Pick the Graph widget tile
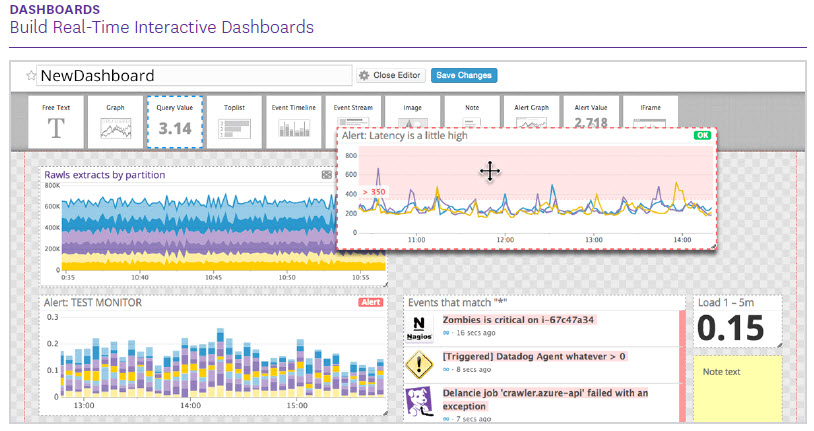Image resolution: width=814 pixels, height=431 pixels. (x=115, y=121)
